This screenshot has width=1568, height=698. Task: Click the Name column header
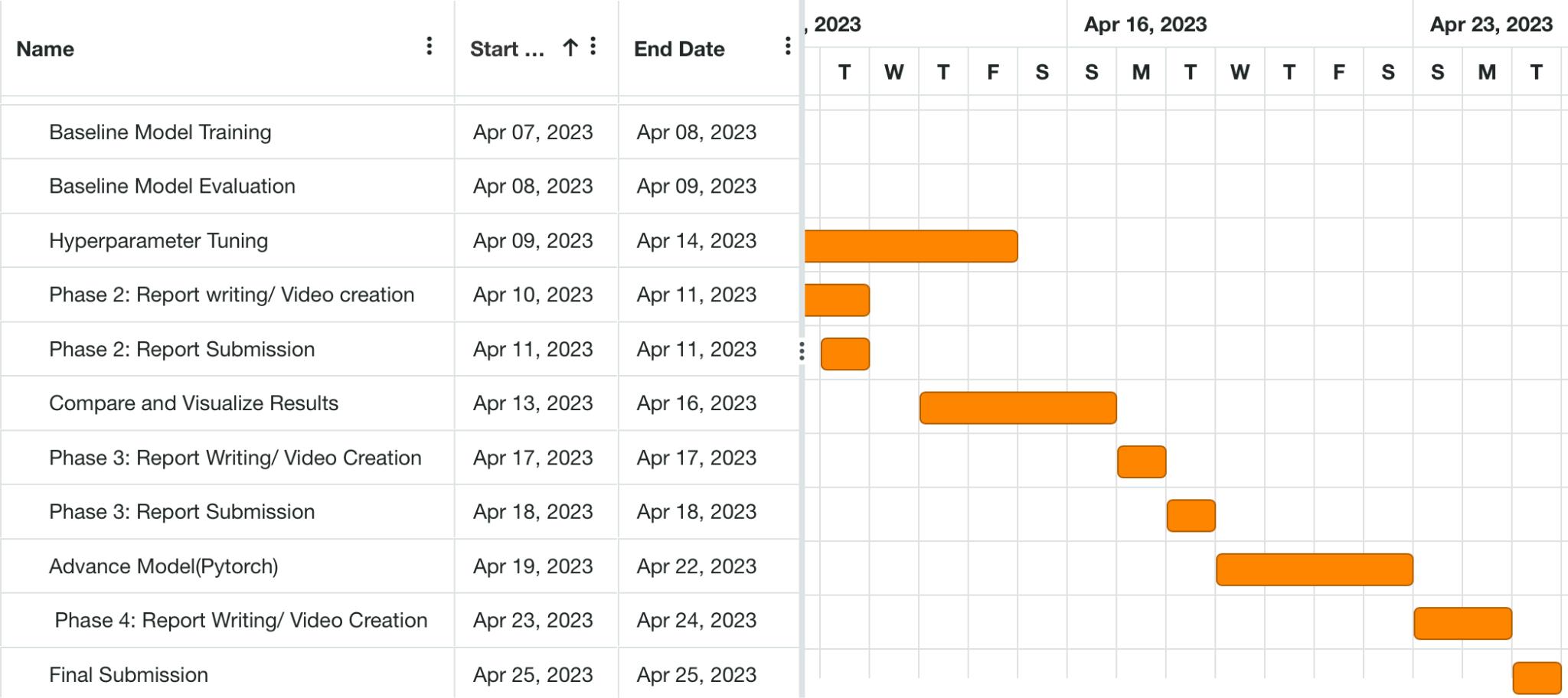(x=44, y=49)
